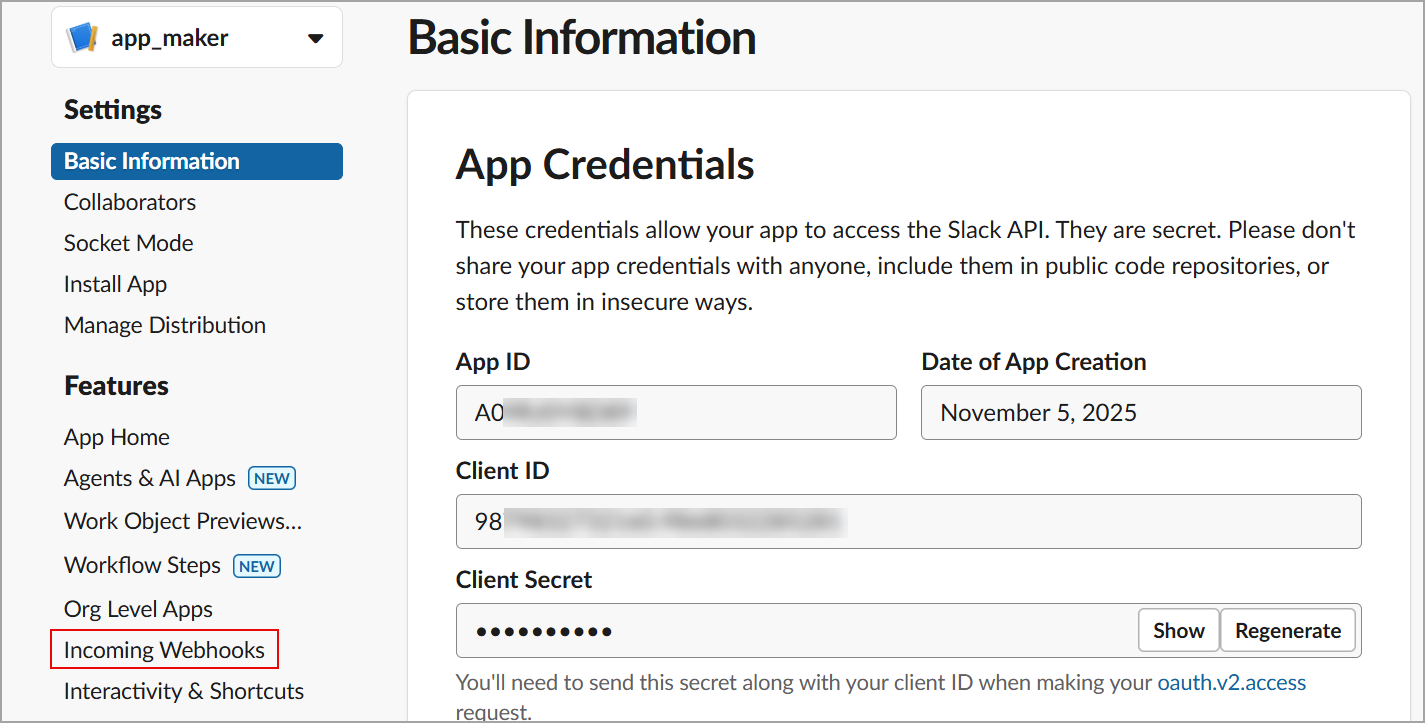
Task: Open Interactivity & Shortcuts page
Action: click(x=184, y=691)
